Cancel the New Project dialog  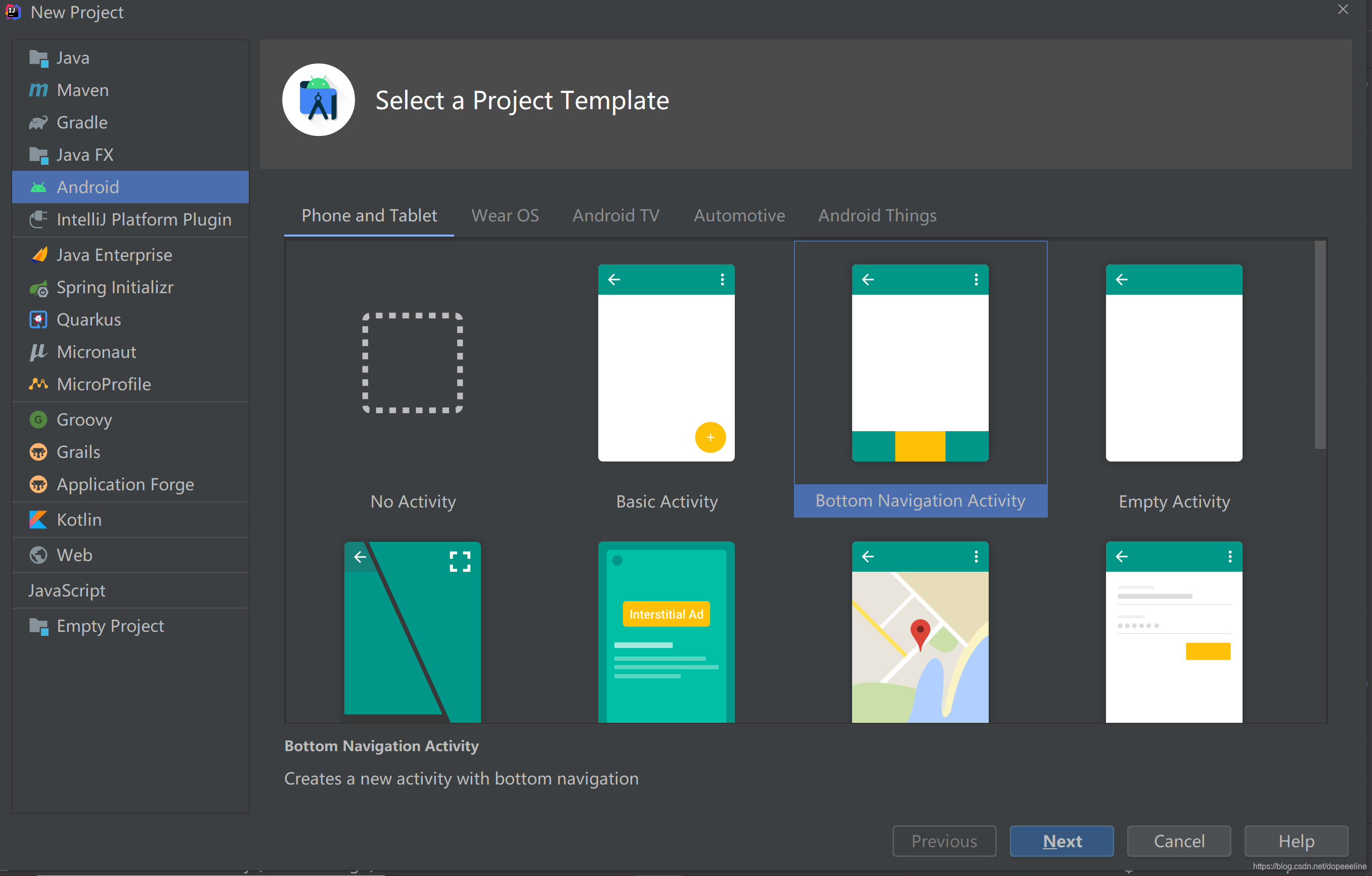(1179, 841)
